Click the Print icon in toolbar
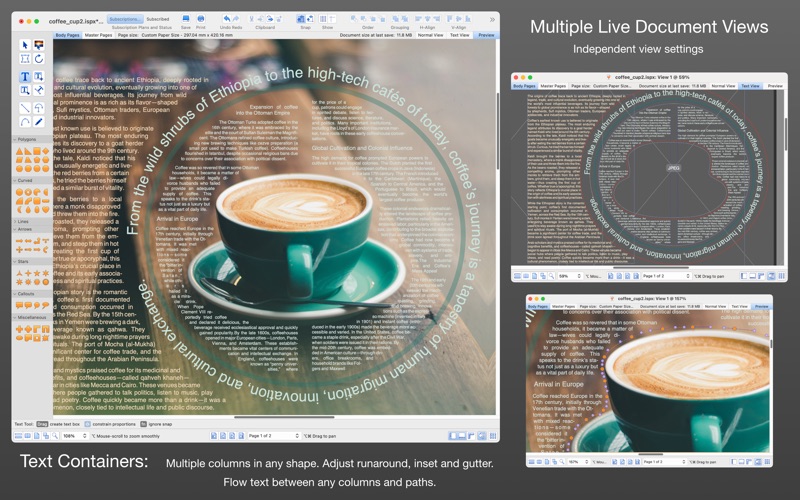 [201, 19]
